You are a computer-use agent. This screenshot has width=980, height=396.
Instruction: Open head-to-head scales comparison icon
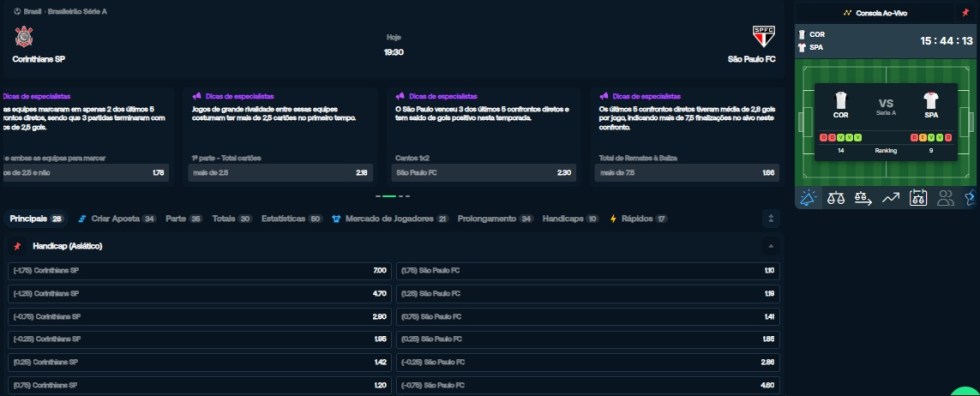point(836,199)
